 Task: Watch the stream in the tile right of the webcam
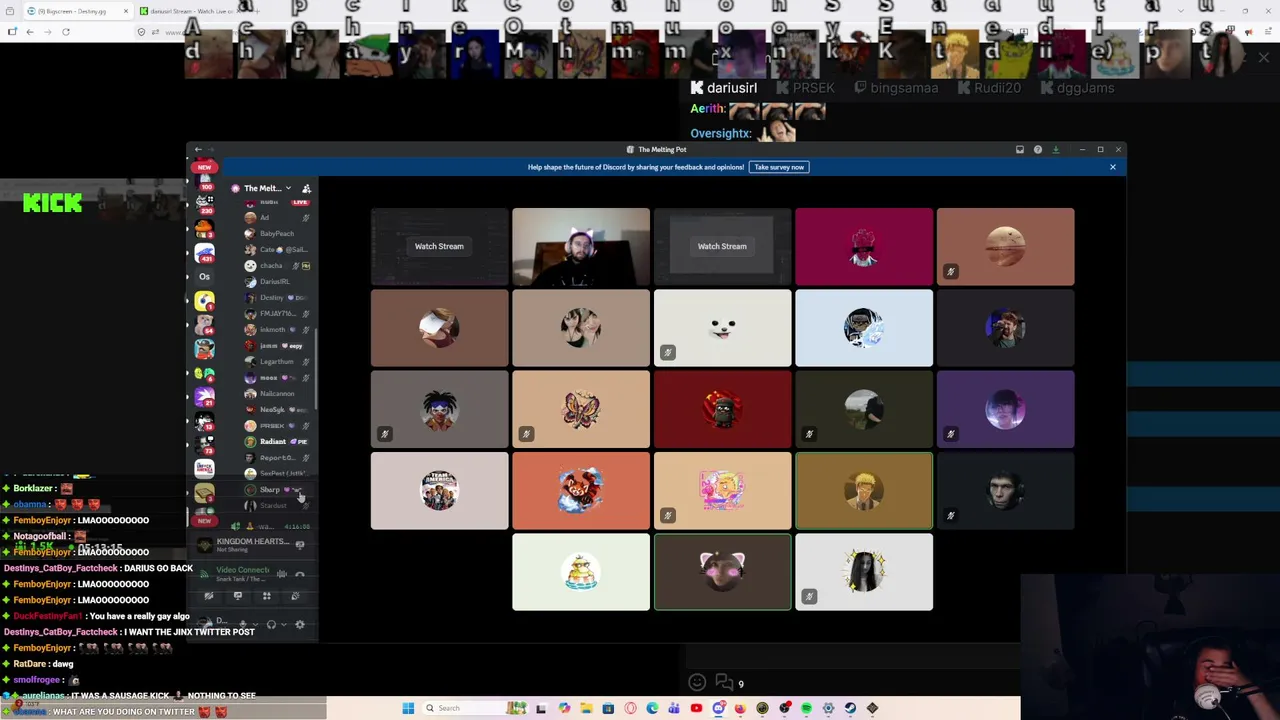722,246
